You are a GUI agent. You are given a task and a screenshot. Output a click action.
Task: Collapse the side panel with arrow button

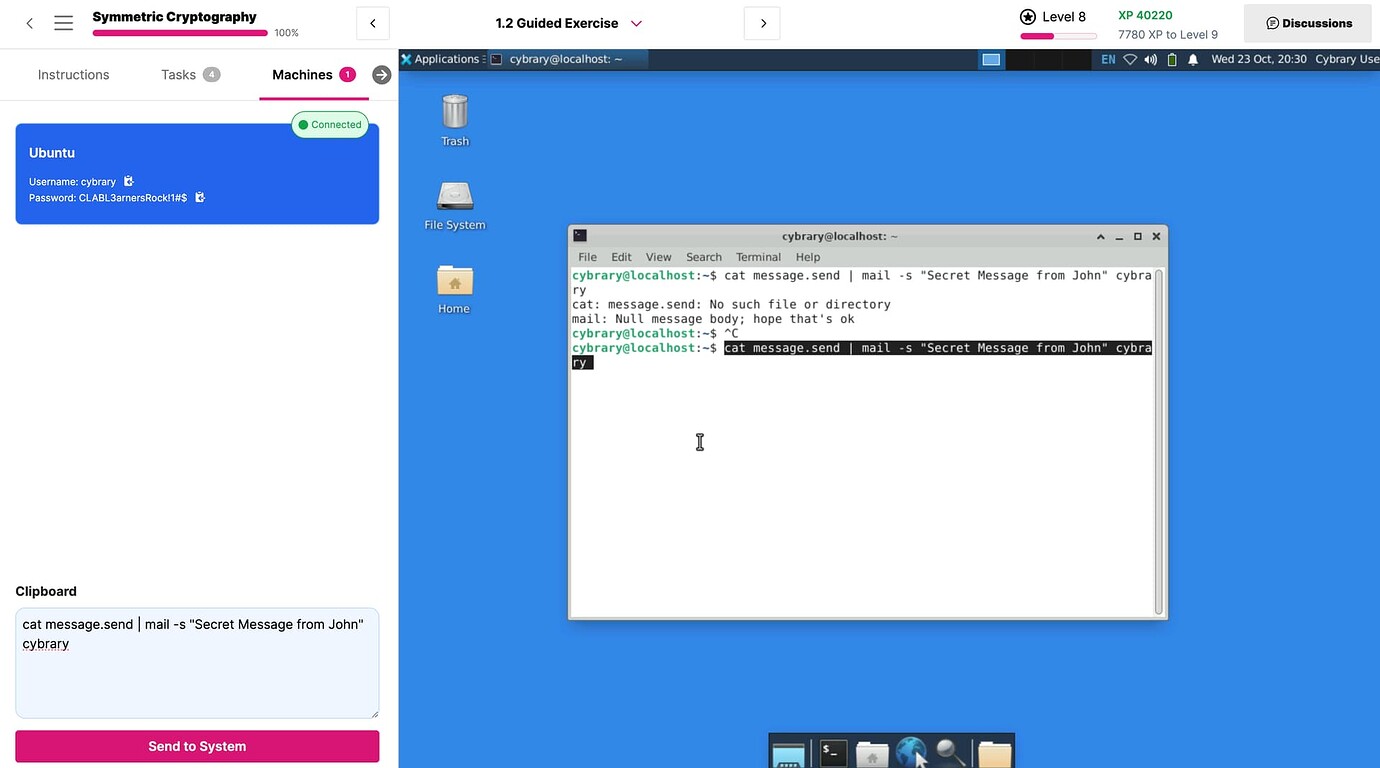[381, 75]
